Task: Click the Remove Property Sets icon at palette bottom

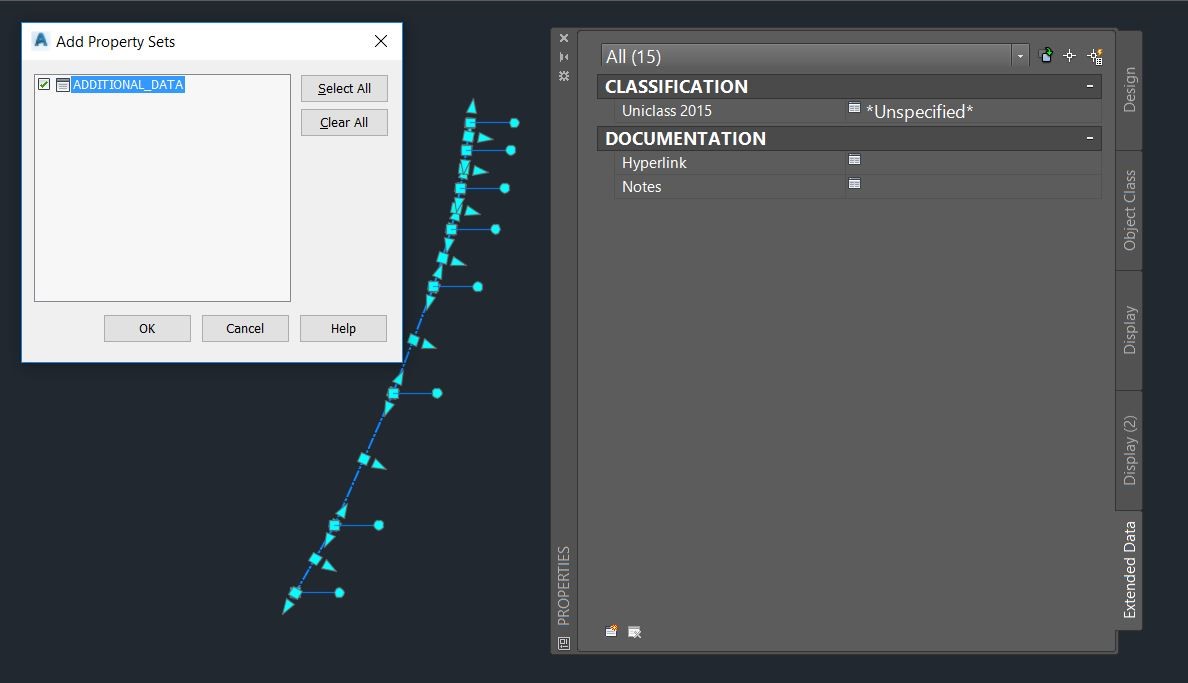Action: click(634, 632)
